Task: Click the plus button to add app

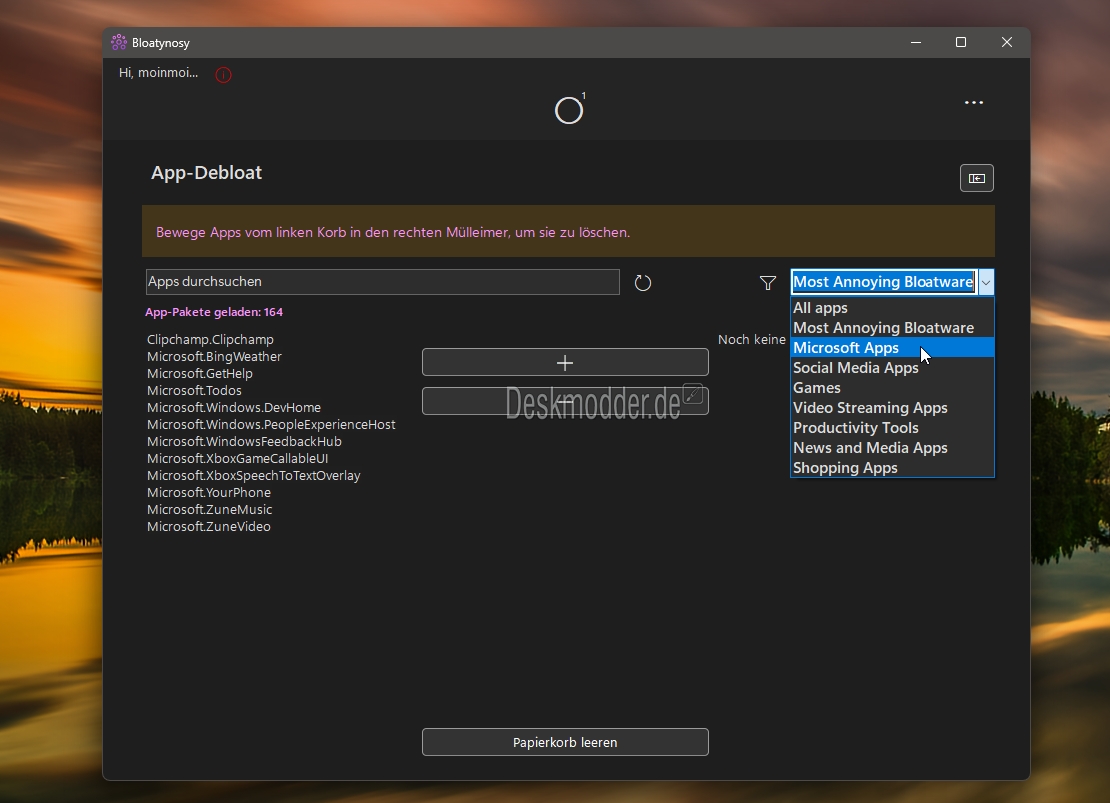Action: tap(565, 363)
